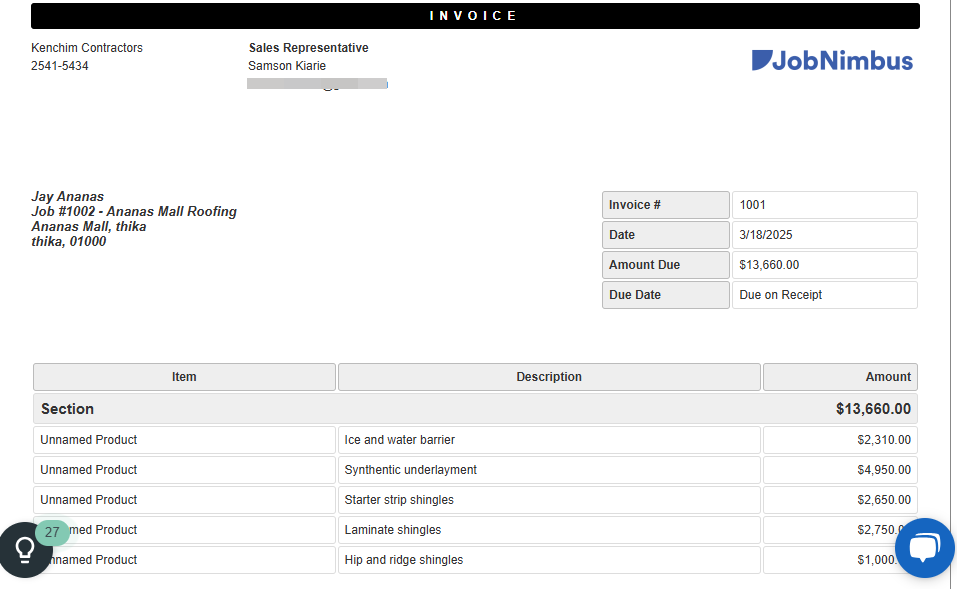Select the Description column header
957x589 pixels.
549,377
